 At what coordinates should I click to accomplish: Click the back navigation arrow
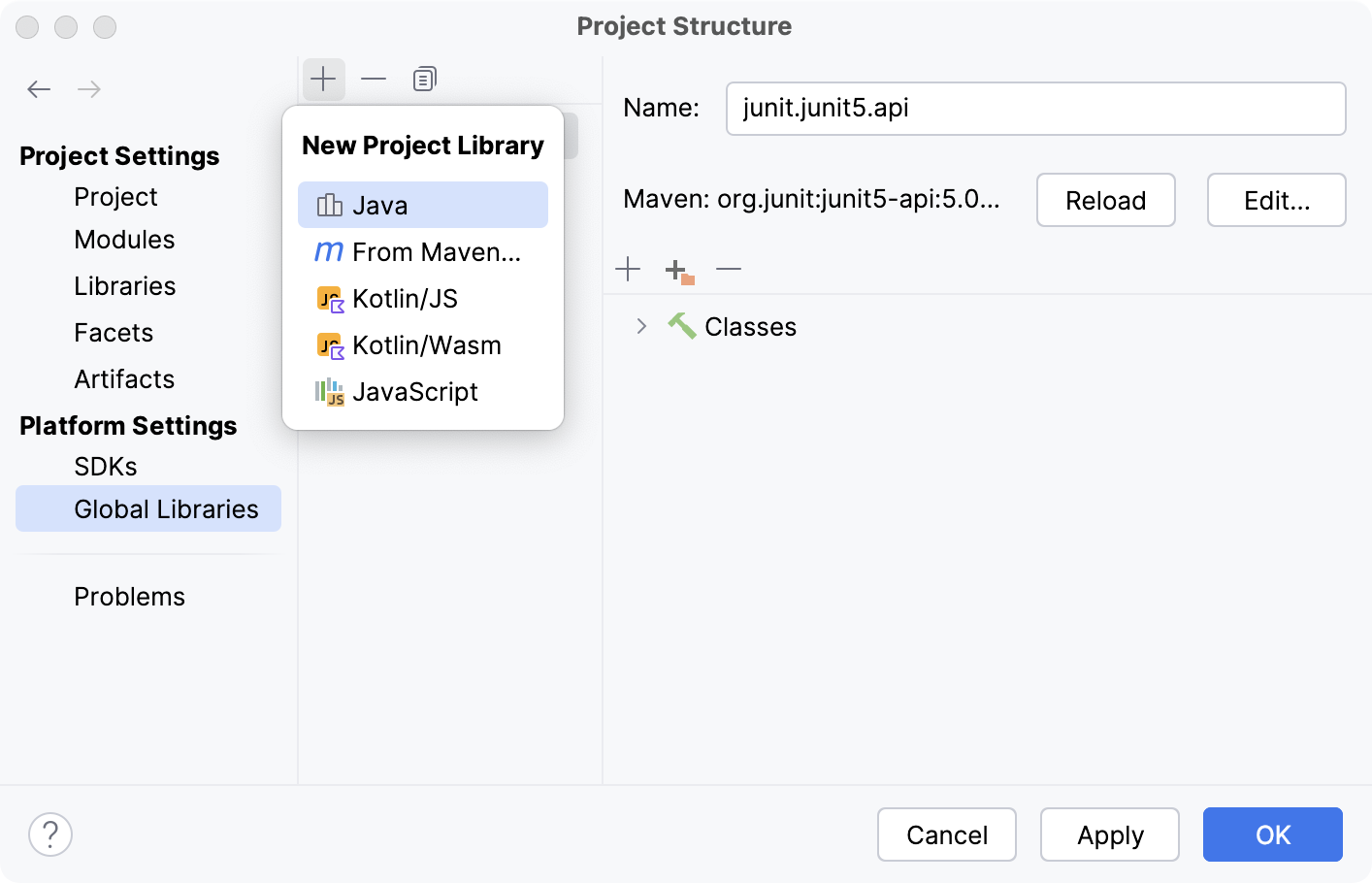tap(39, 88)
